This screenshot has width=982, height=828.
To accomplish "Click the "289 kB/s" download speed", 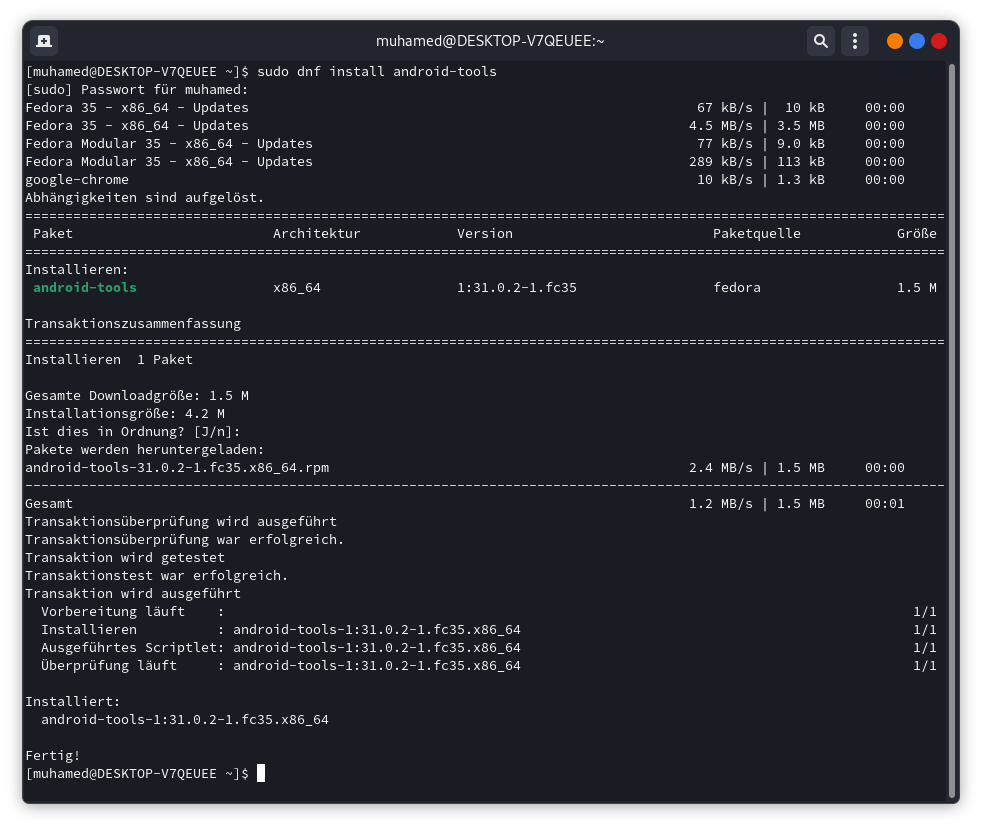I will tap(721, 162).
